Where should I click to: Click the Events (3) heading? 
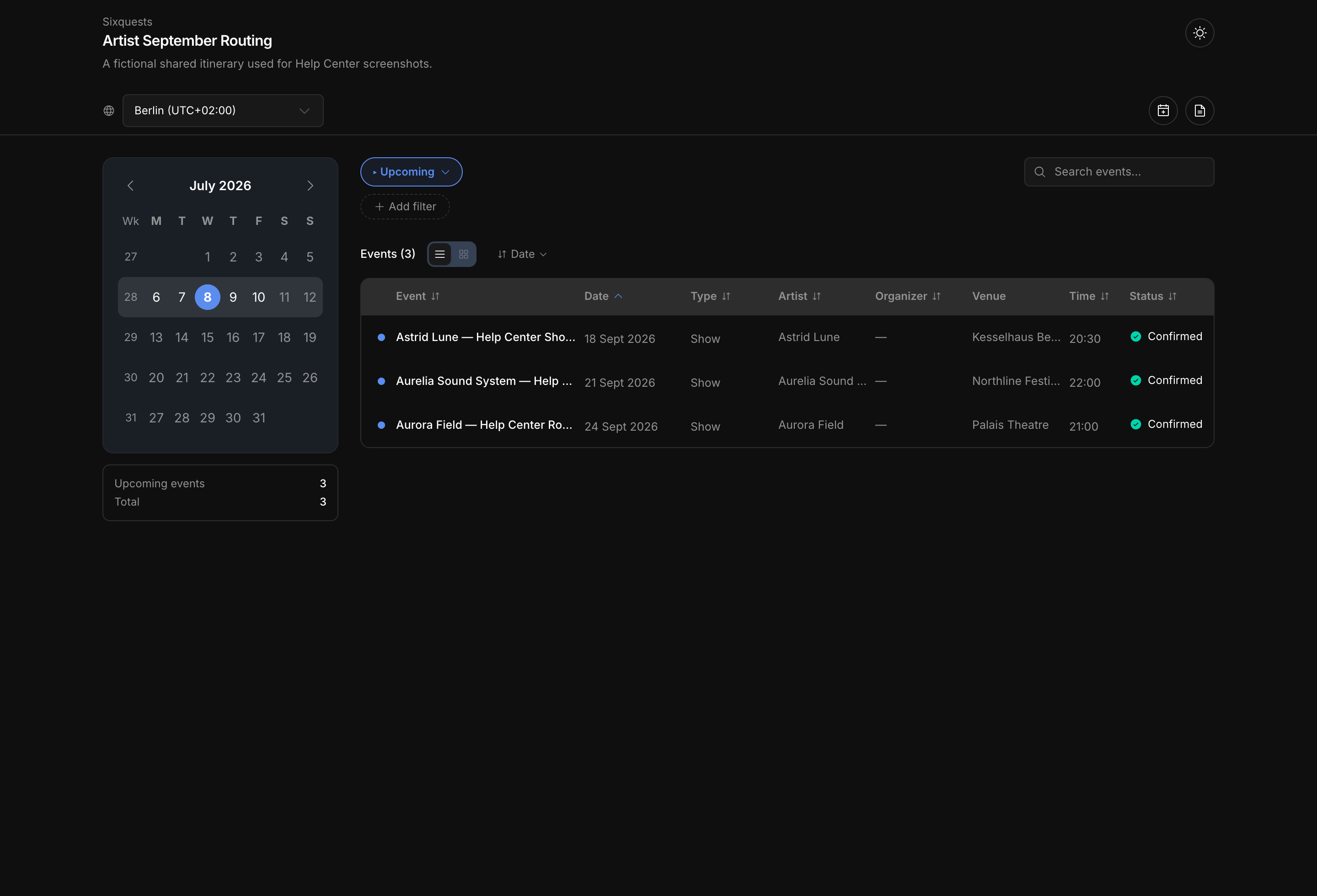click(388, 254)
